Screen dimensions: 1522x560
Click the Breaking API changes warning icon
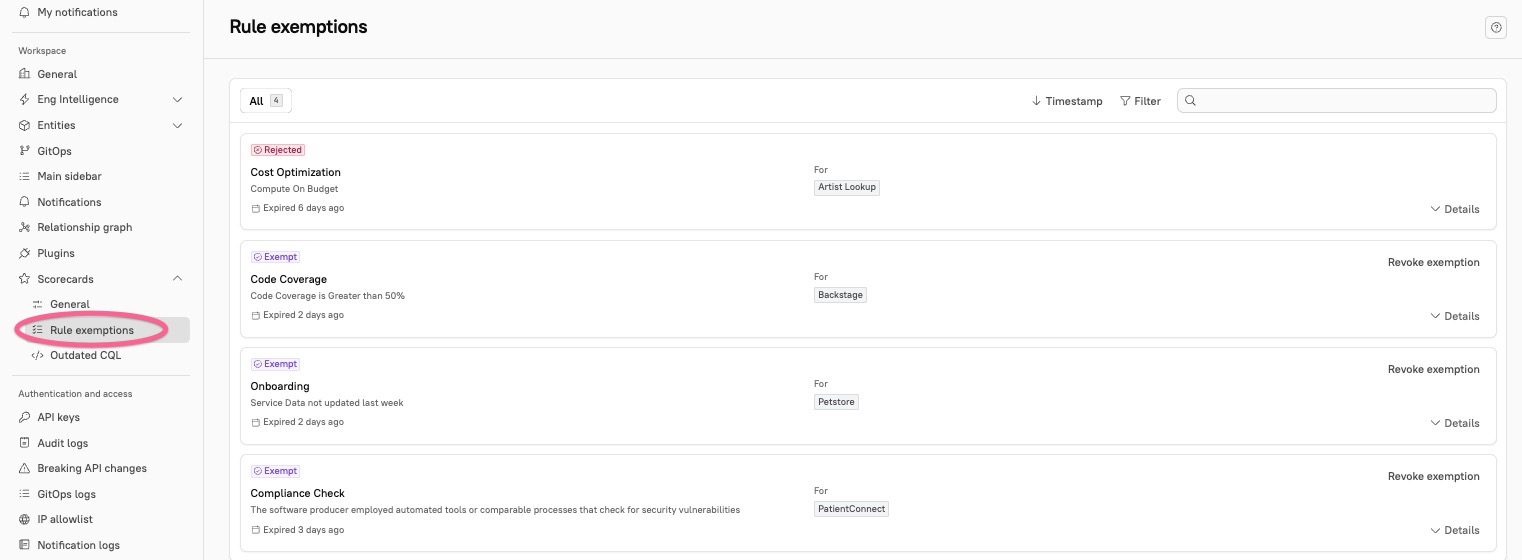click(26, 469)
